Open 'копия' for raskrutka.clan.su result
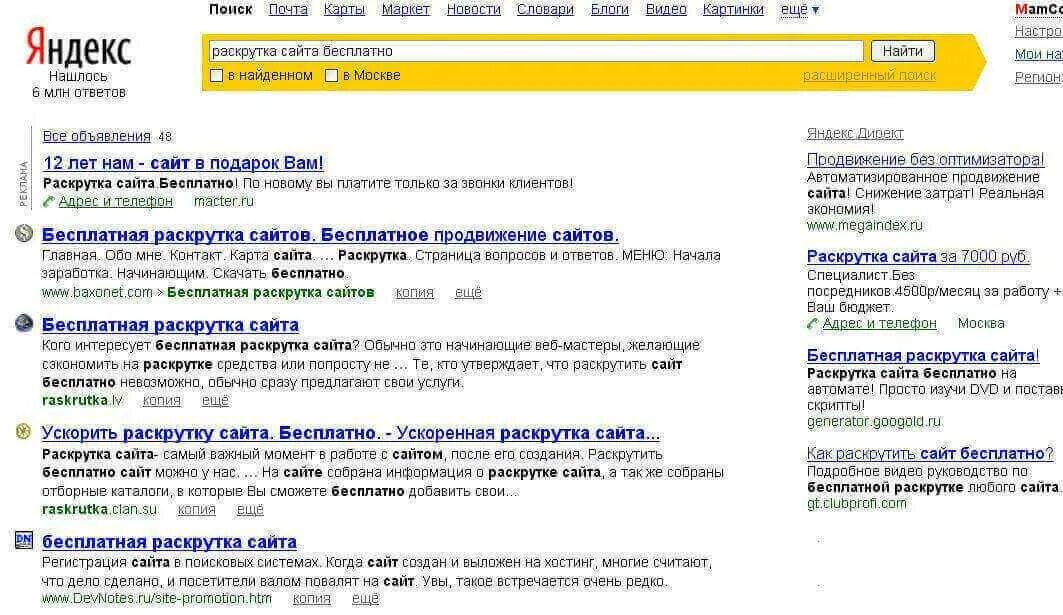This screenshot has height=615, width=1063. coord(197,509)
